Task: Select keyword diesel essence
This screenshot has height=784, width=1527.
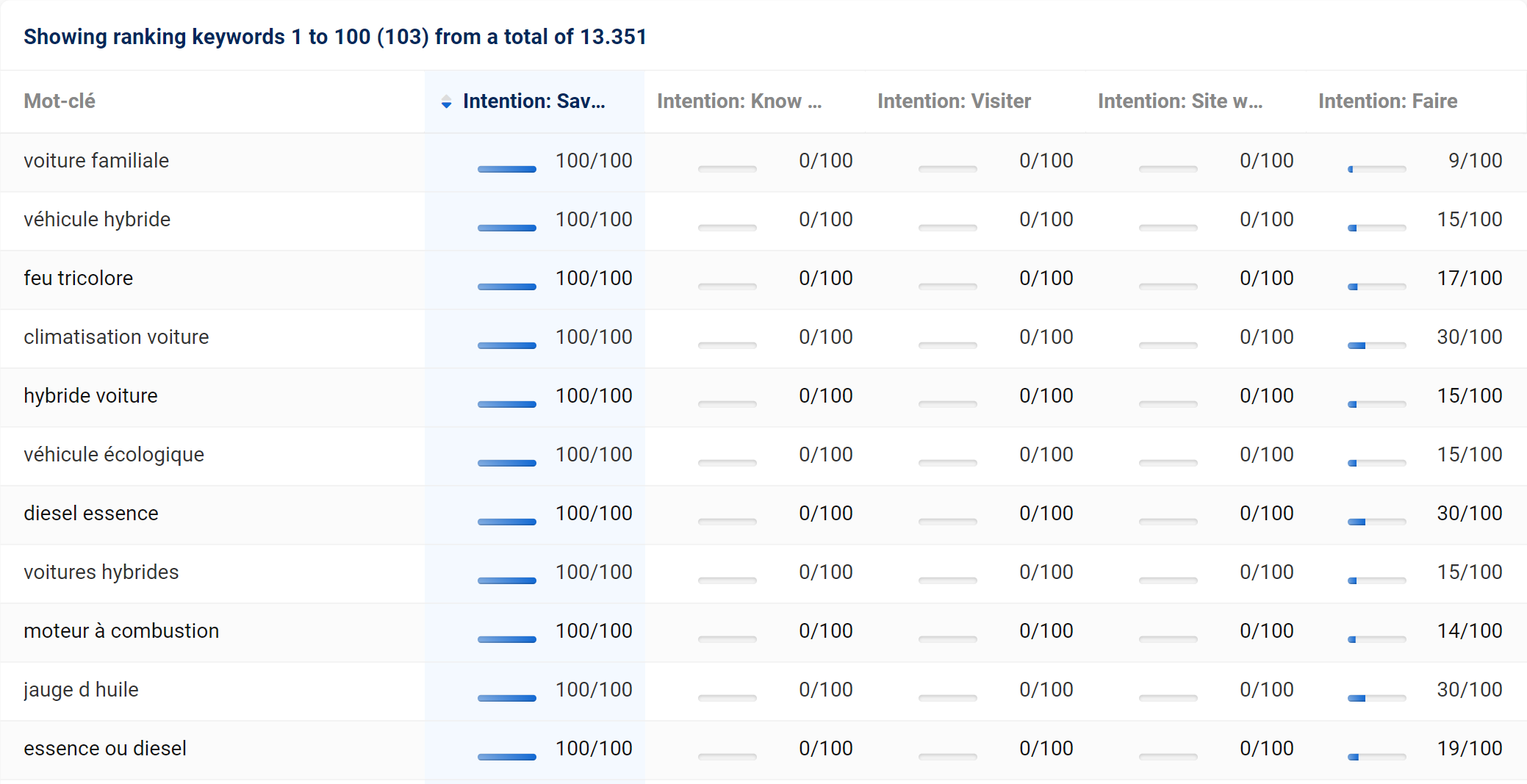Action: coord(91,514)
